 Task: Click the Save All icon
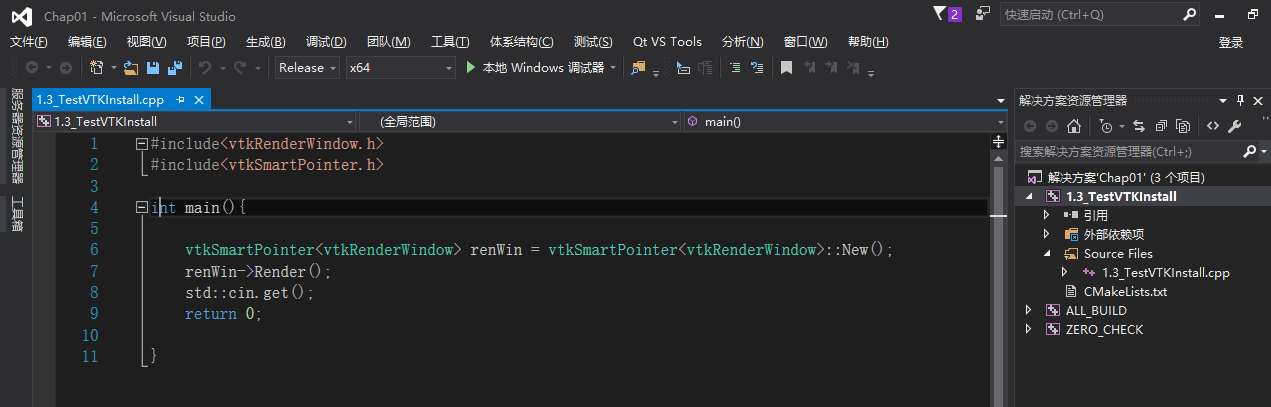175,68
